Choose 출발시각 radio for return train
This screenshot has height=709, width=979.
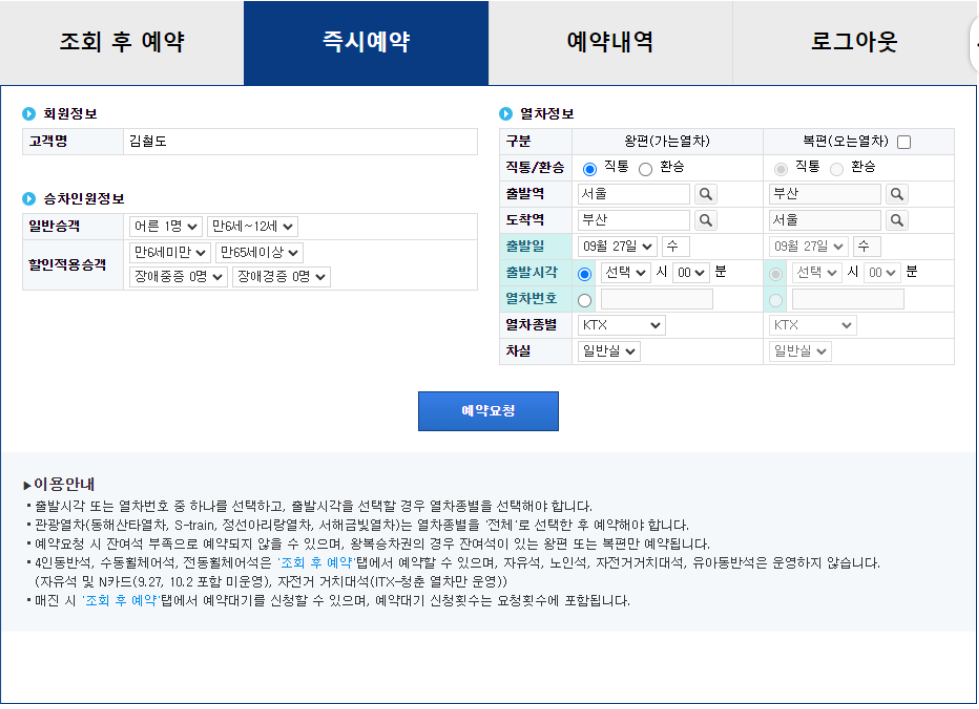tap(776, 274)
